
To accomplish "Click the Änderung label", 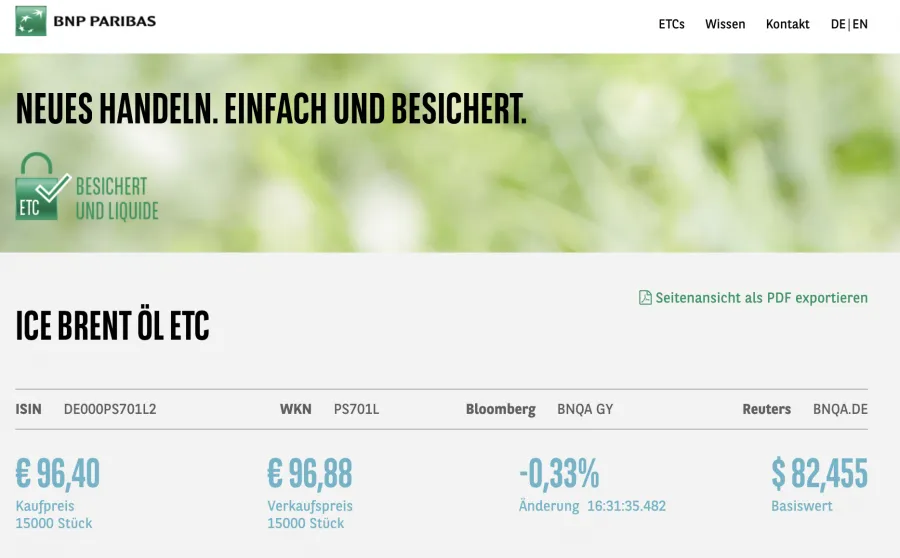I will coord(549,506).
